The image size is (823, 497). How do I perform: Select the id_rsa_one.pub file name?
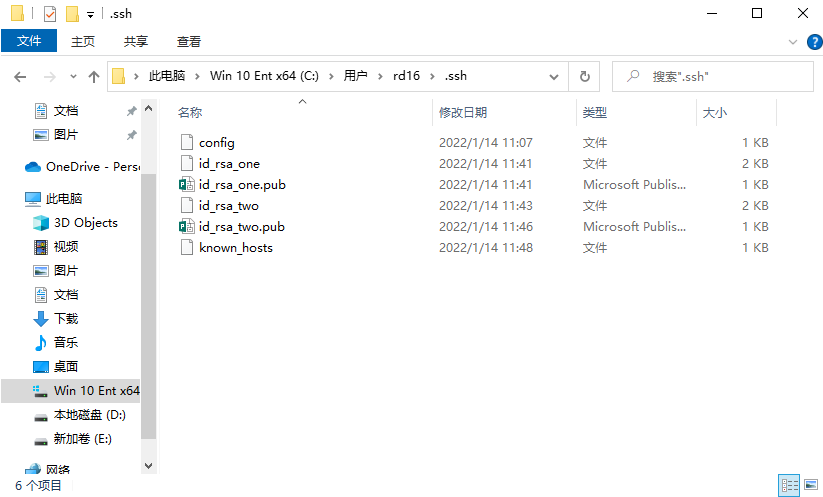(x=242, y=185)
